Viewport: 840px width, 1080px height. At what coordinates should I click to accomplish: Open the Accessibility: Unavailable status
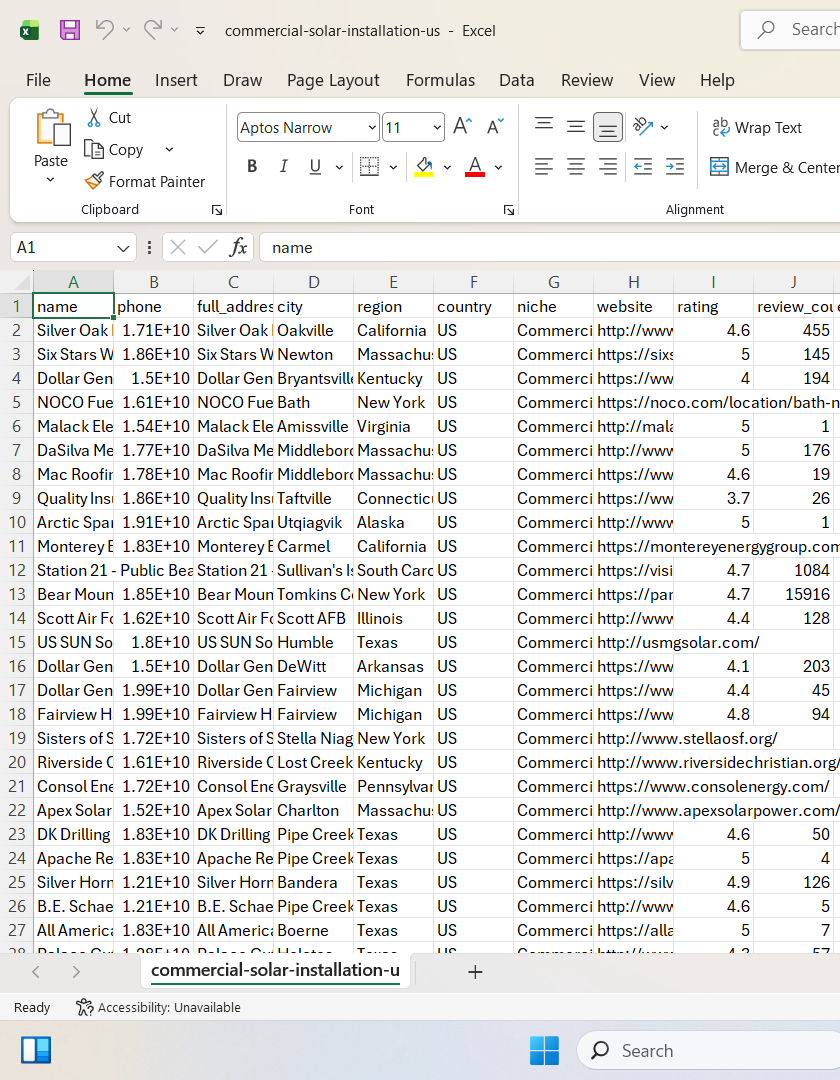(x=158, y=1008)
